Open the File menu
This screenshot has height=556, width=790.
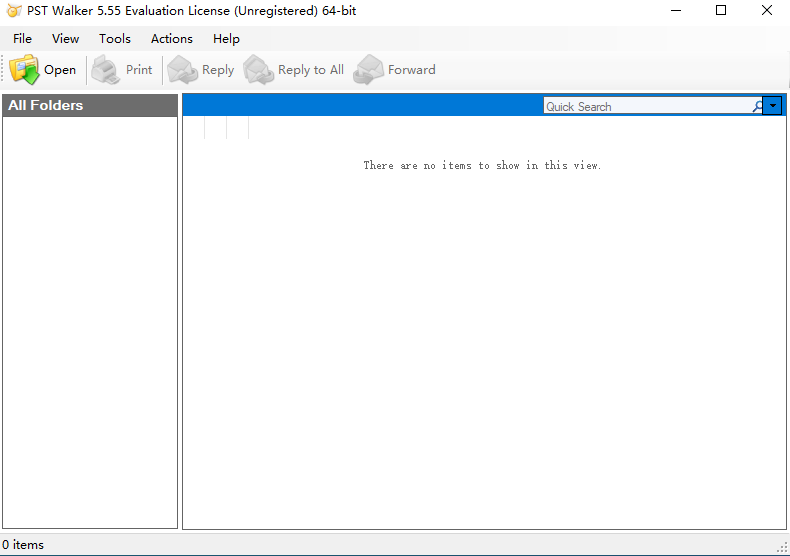pos(22,39)
